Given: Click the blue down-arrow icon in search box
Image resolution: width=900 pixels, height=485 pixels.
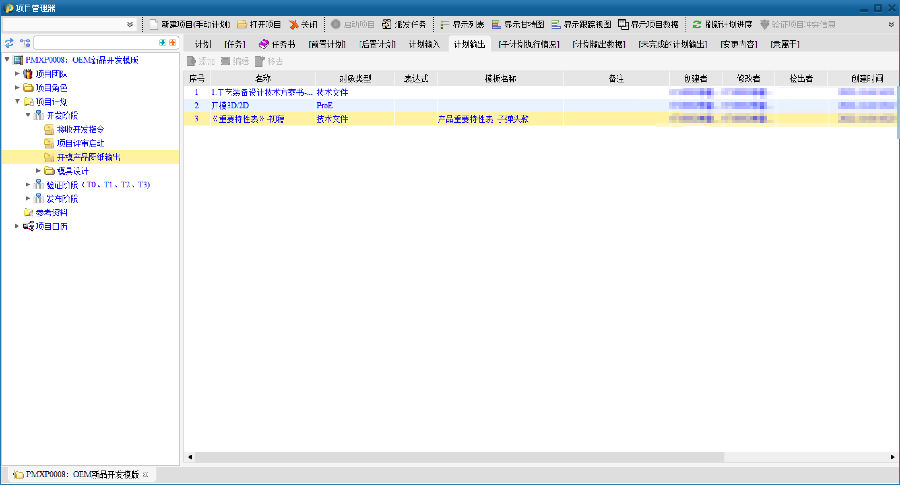Looking at the screenshot, I should click(x=162, y=42).
